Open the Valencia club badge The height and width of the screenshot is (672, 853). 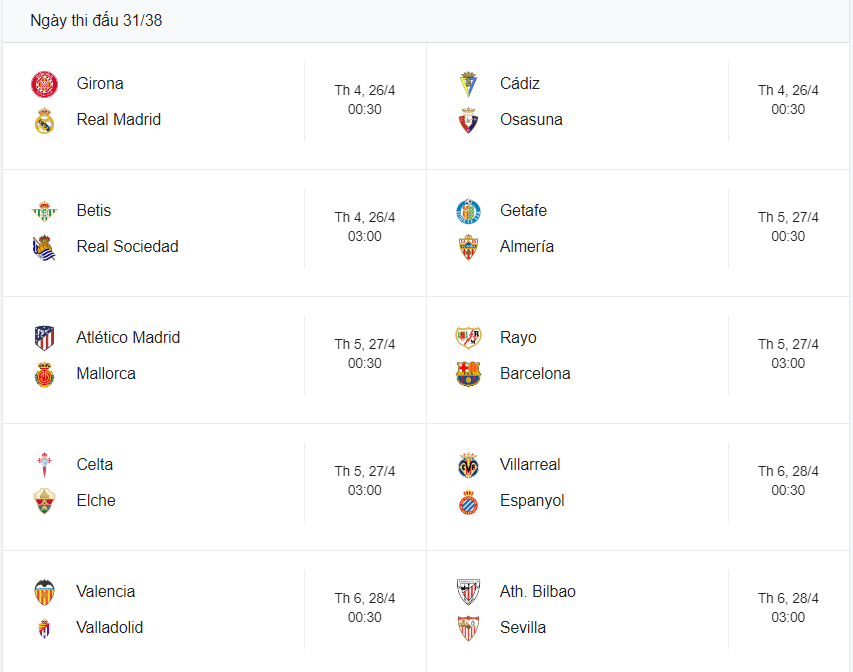44,591
